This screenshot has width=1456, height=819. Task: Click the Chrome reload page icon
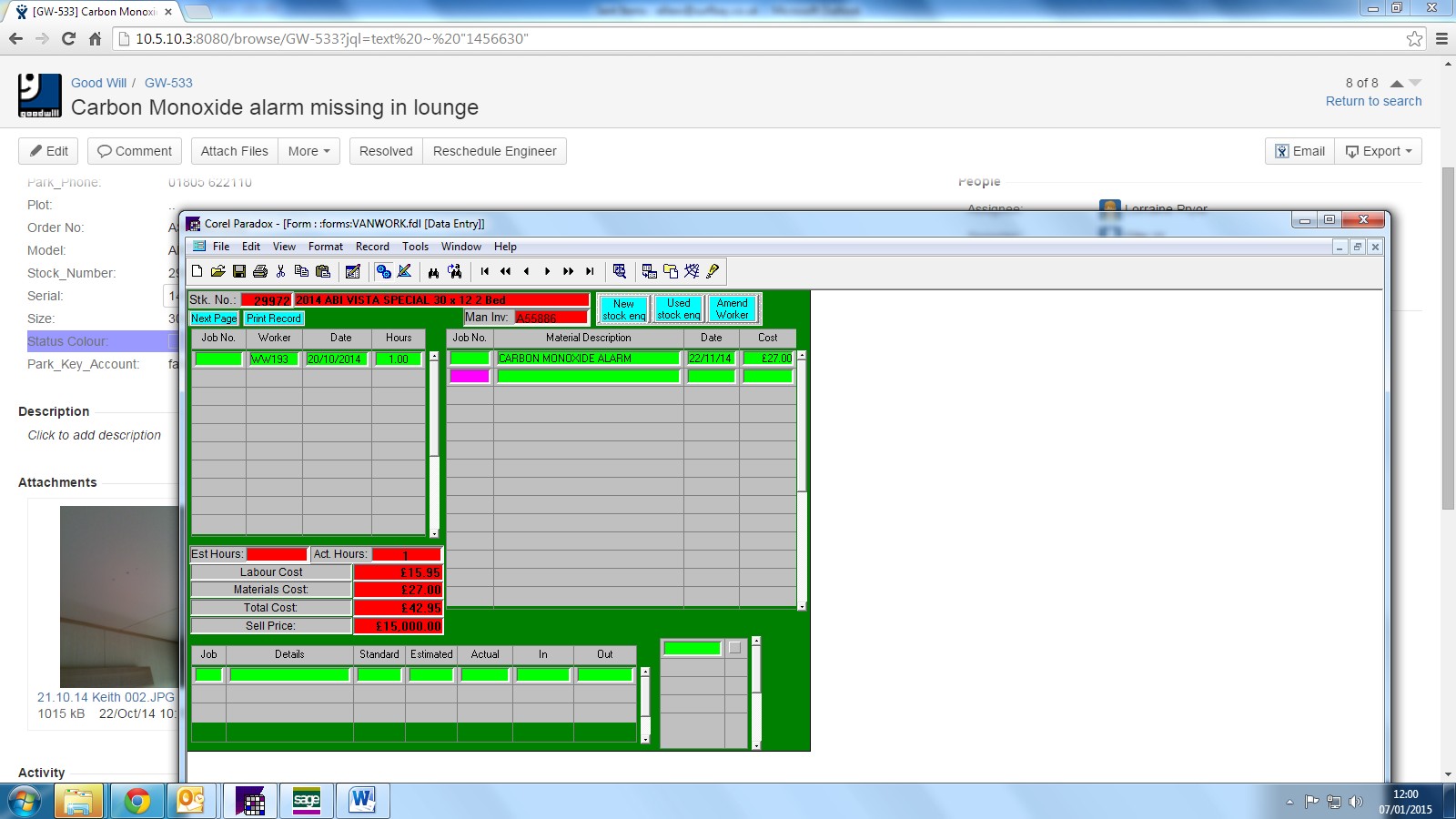pos(68,39)
